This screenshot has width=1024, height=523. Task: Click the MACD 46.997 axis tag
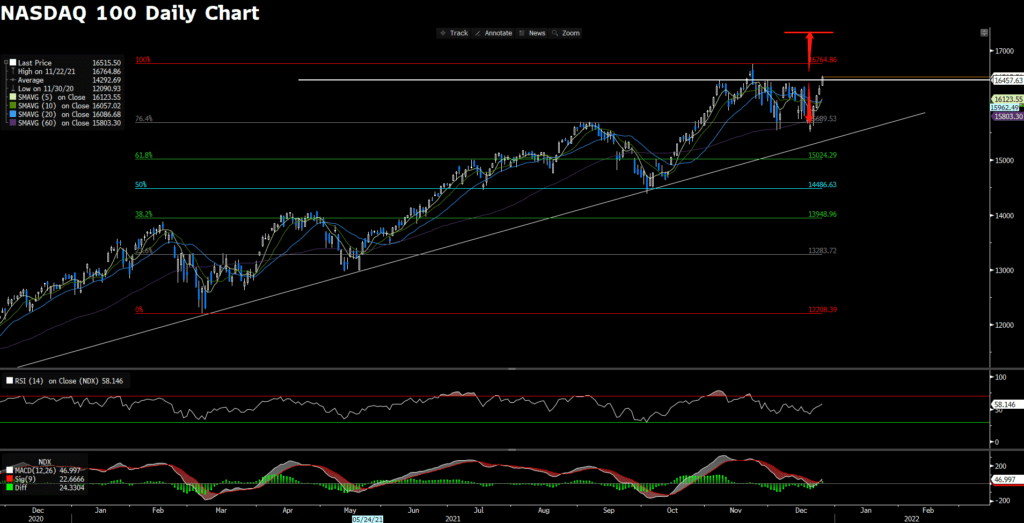(1006, 479)
